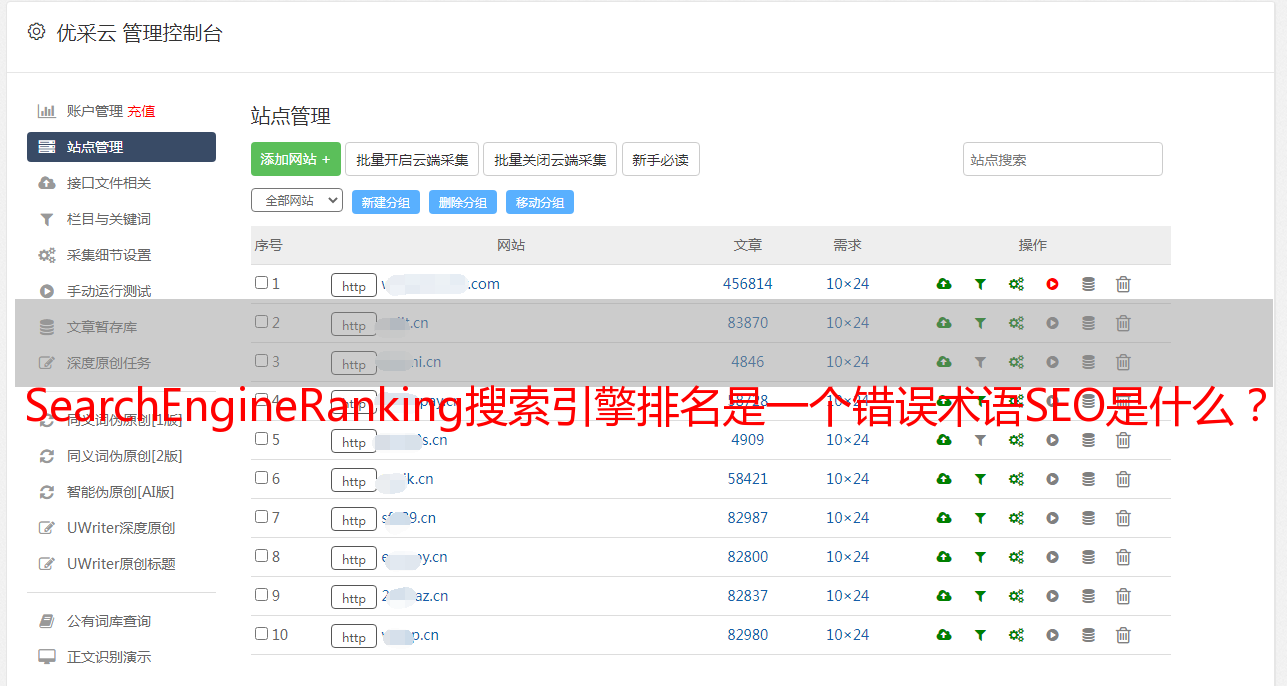Open 接口文件相关 sidebar item
Viewport: 1287px width, 686px height.
coord(109,183)
